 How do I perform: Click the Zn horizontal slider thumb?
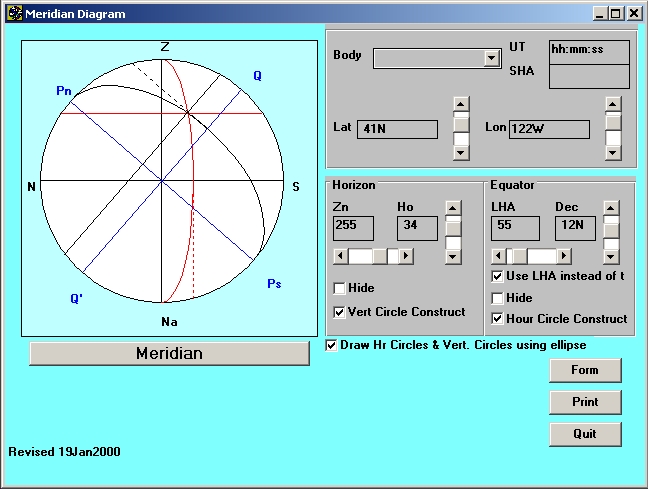[380, 256]
